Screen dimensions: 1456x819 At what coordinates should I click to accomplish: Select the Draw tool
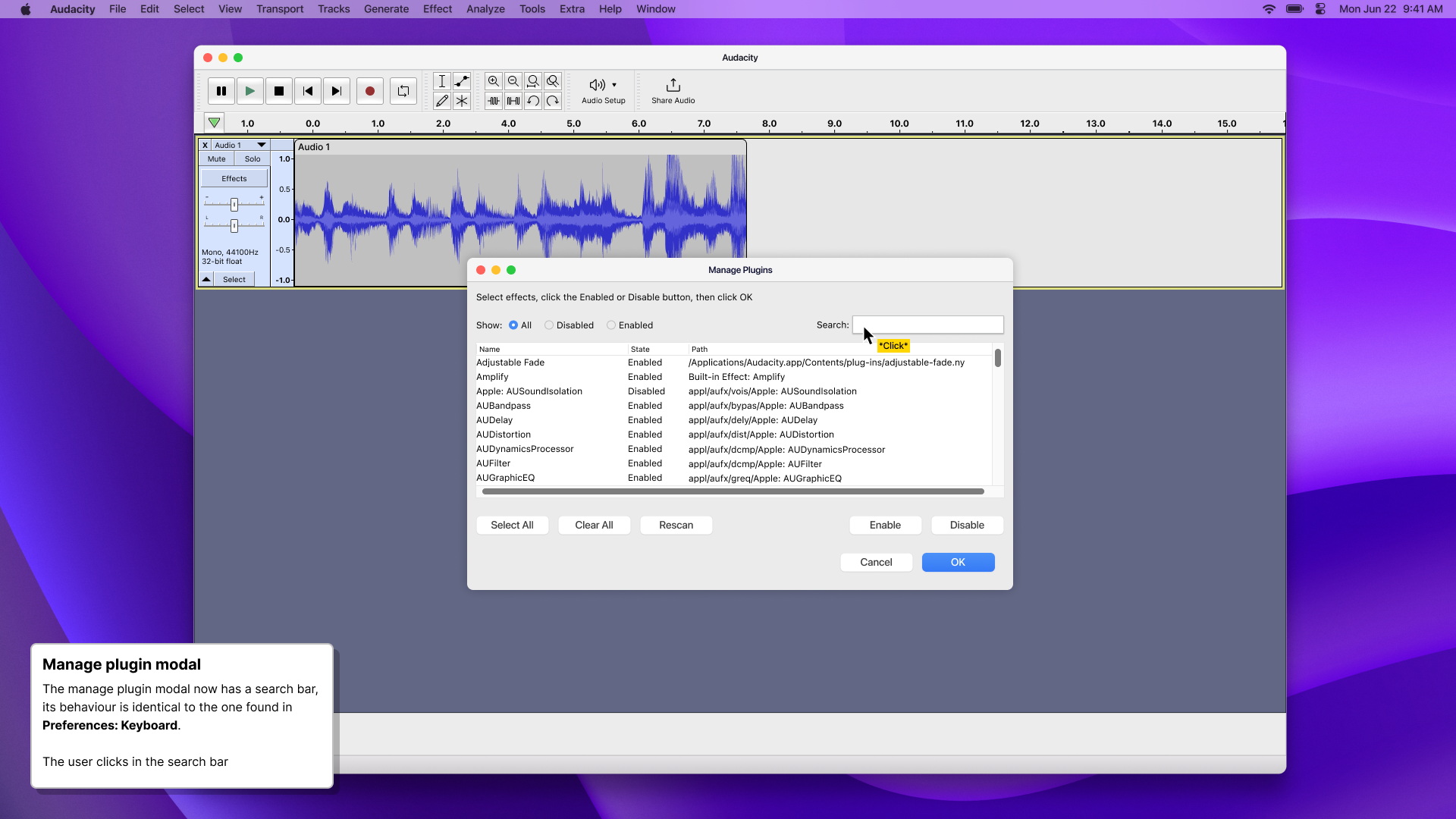coord(442,100)
